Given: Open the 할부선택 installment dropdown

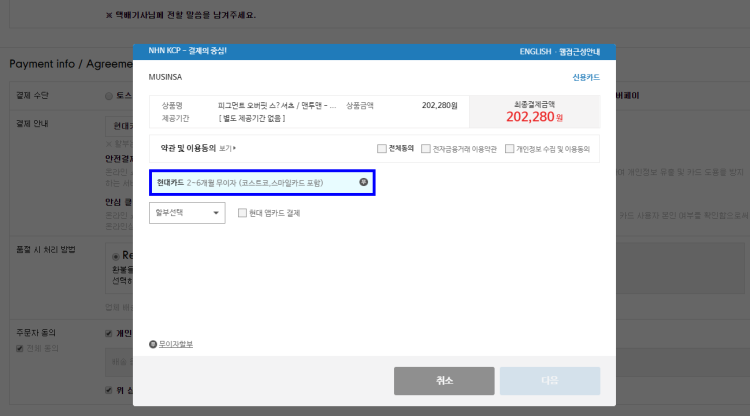Looking at the screenshot, I should coord(187,213).
